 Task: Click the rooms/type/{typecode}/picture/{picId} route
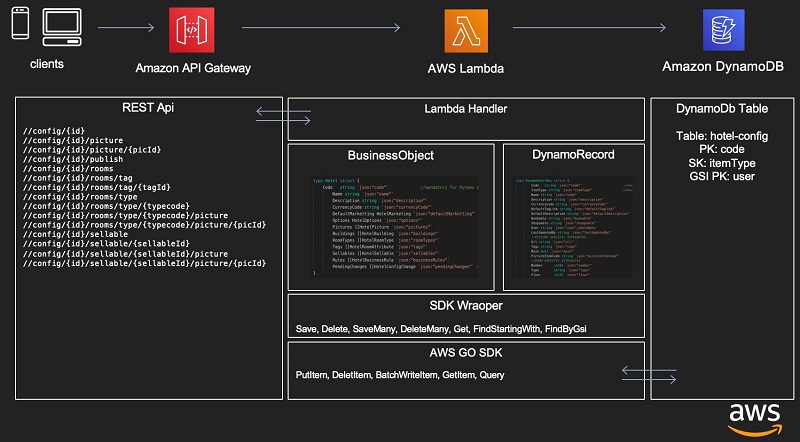[x=144, y=225]
